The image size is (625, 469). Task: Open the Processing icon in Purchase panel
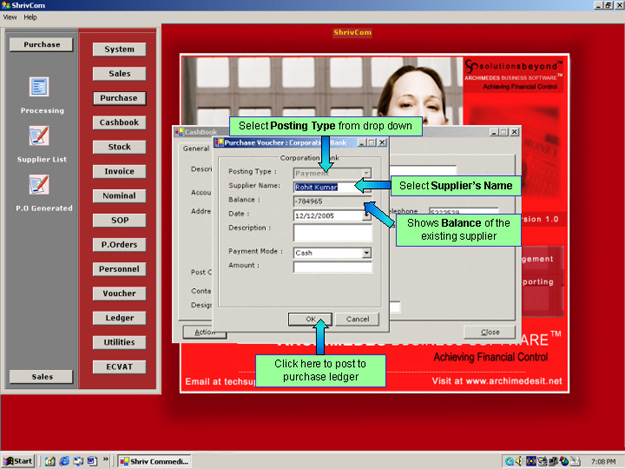click(x=39, y=88)
